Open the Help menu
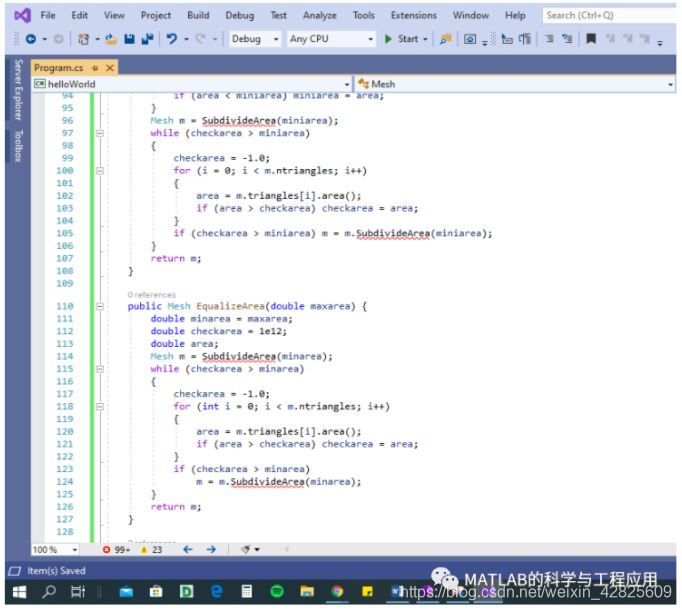 click(515, 16)
